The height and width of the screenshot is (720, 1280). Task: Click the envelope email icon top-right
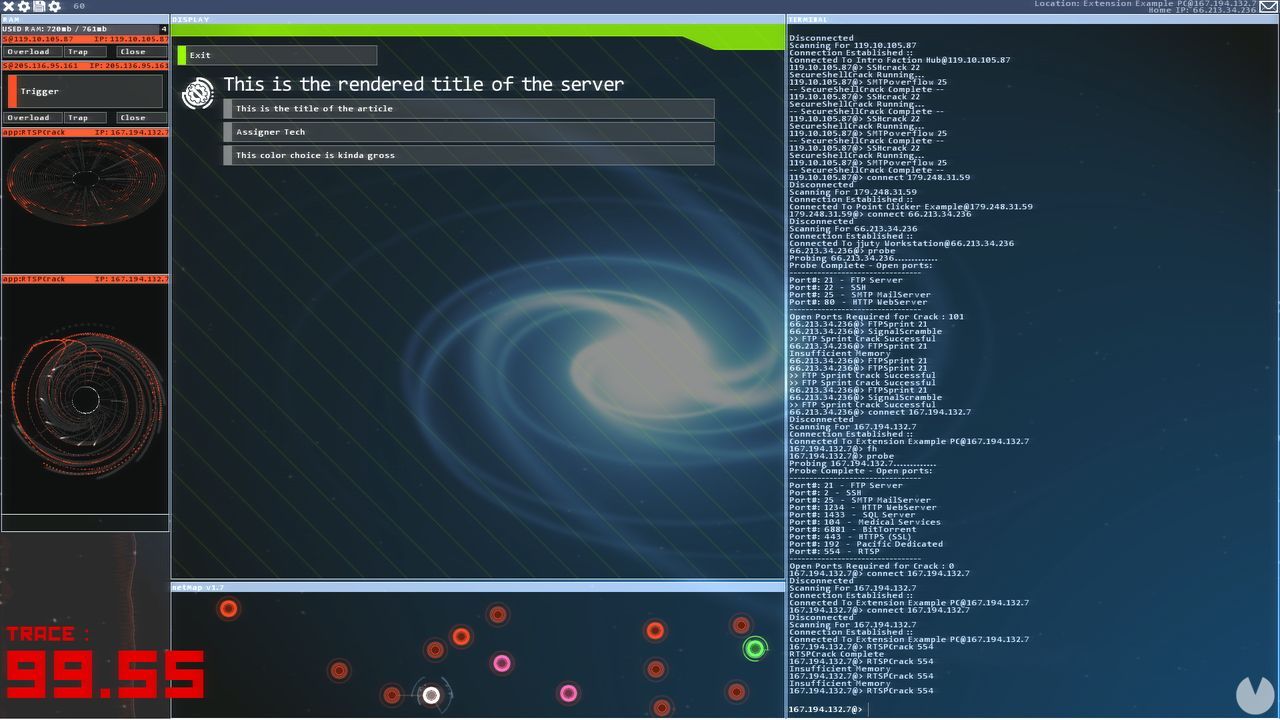pos(1268,7)
